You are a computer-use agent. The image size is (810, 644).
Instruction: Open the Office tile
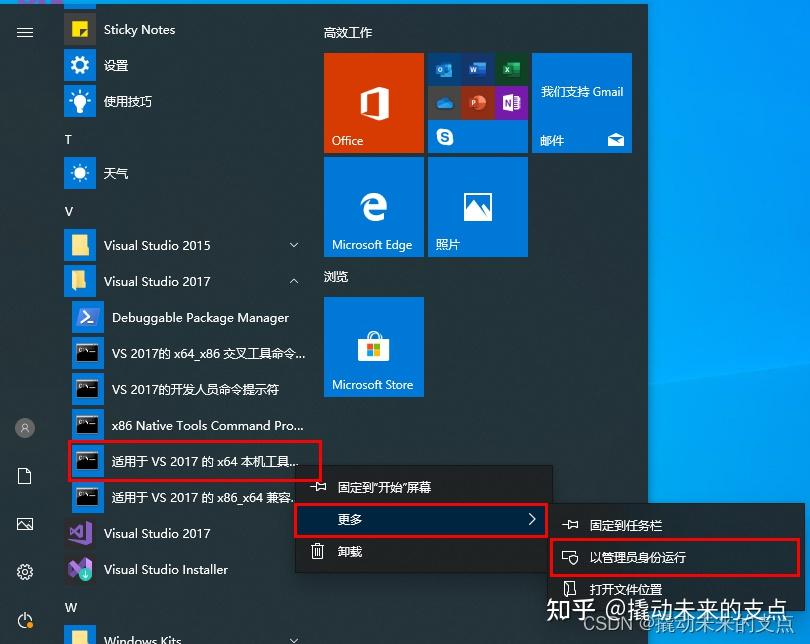click(x=373, y=102)
